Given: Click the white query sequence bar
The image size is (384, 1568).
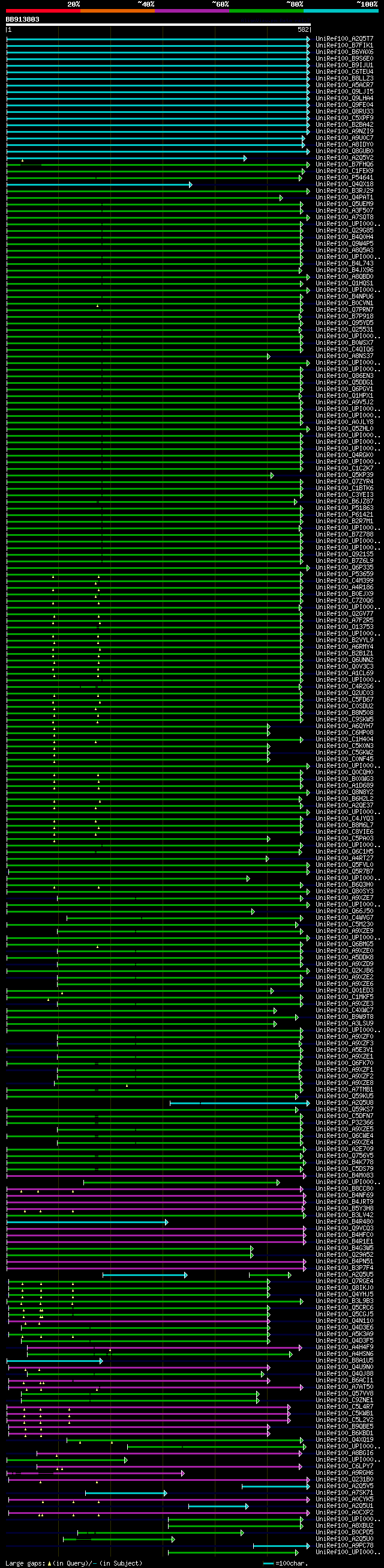Looking at the screenshot, I should coord(158,25).
